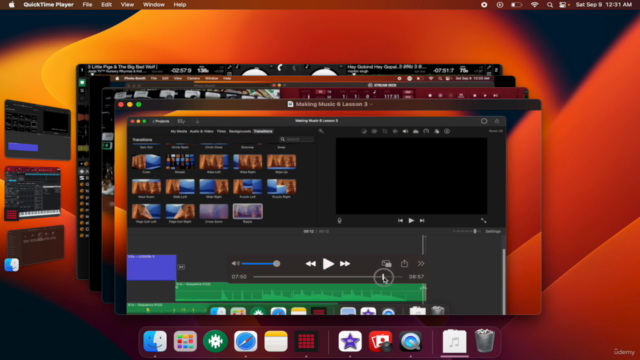Viewport: 640px width, 360px height.
Task: Click the QuickTime playback scrubber bar
Action: pos(328,277)
